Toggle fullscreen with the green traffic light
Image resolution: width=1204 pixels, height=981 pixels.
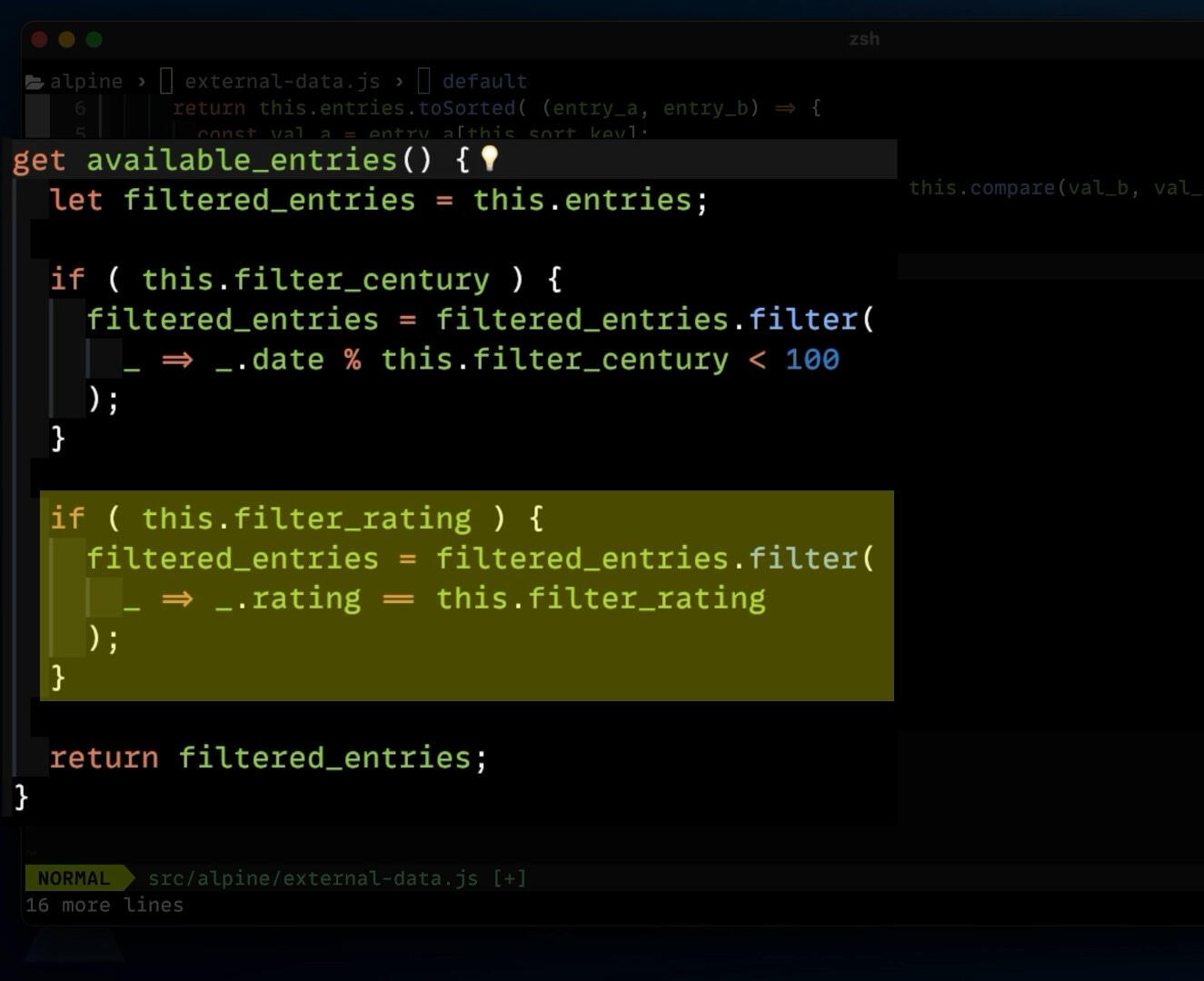click(94, 39)
